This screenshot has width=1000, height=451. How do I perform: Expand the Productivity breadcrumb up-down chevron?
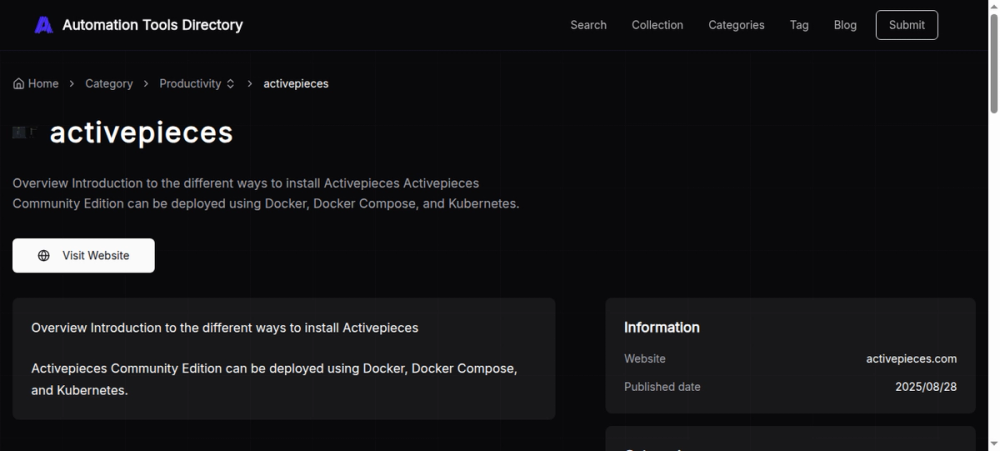[x=230, y=84]
